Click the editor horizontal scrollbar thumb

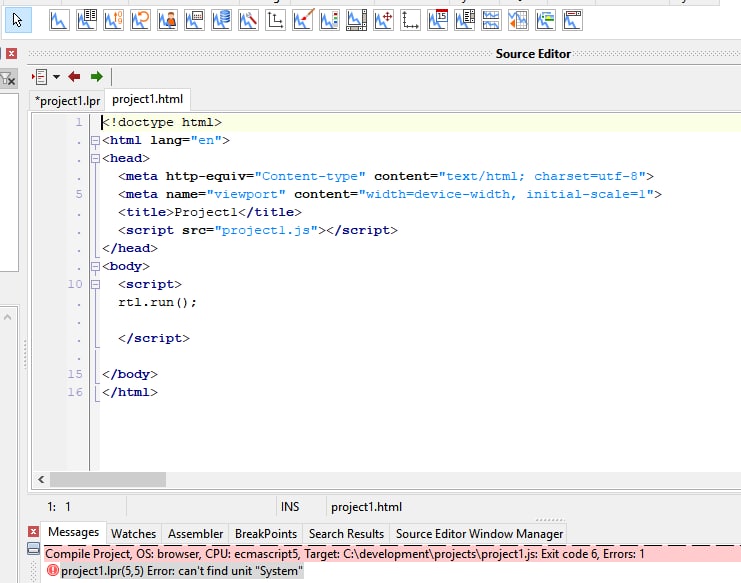click(108, 480)
